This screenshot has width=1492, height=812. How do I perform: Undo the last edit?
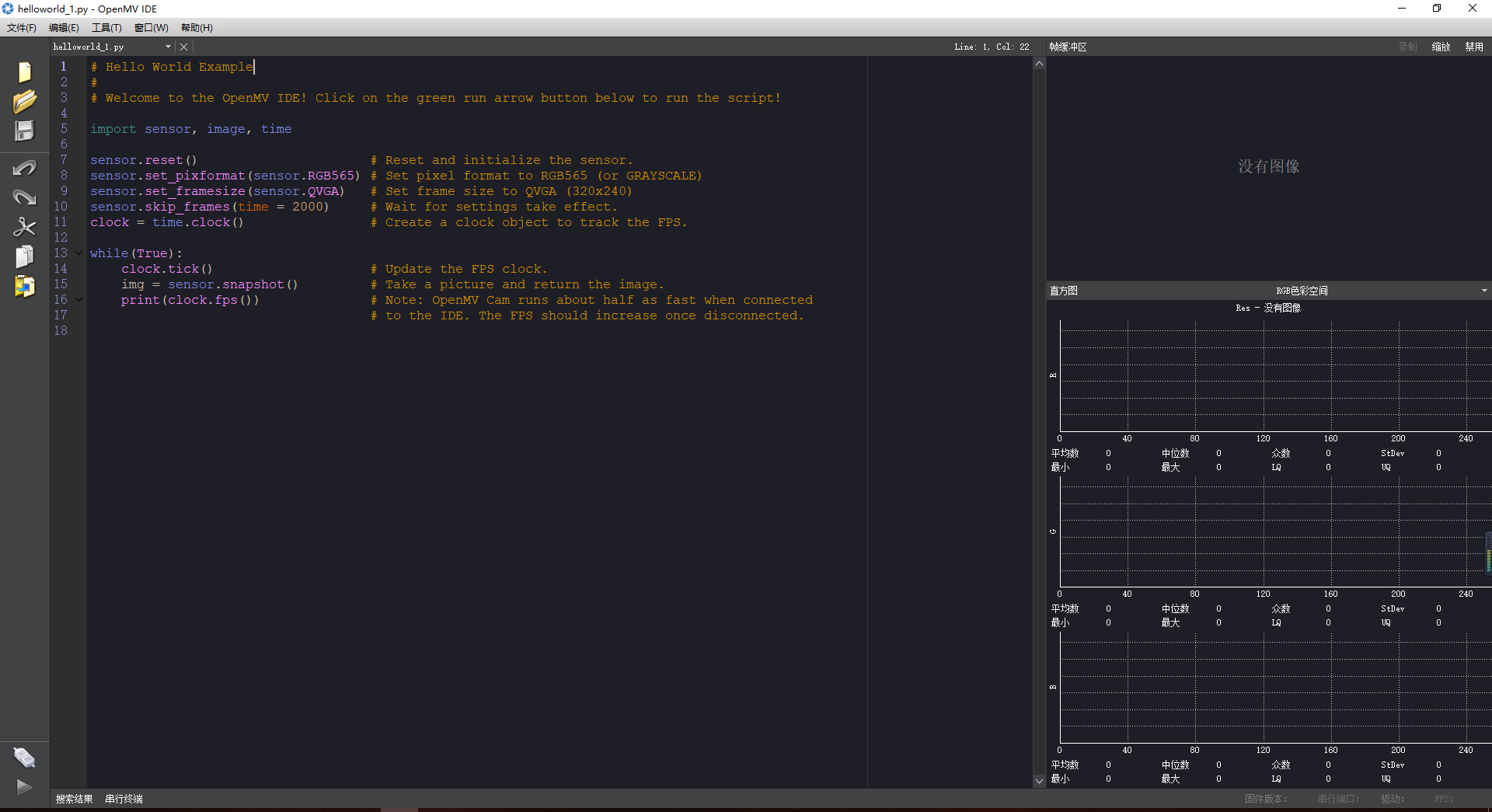click(x=24, y=167)
